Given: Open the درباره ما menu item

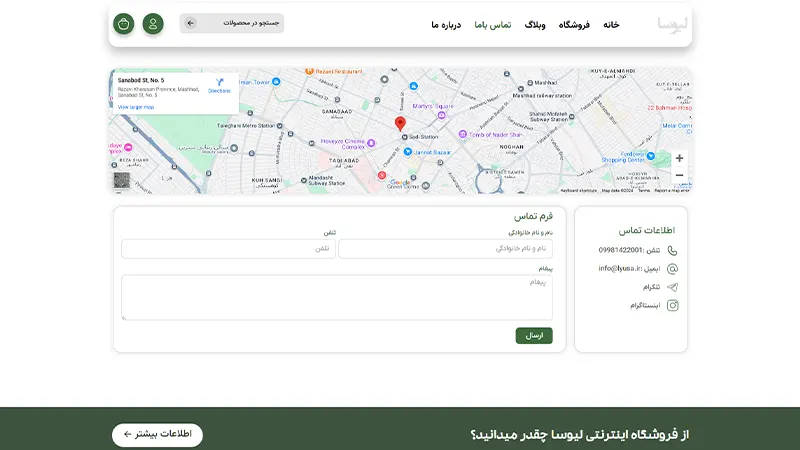Looking at the screenshot, I should click(x=446, y=24).
